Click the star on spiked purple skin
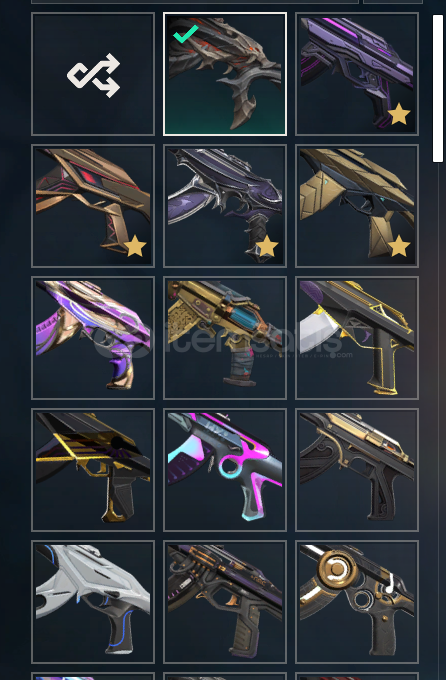Viewport: 446px width, 680px height. [267, 246]
